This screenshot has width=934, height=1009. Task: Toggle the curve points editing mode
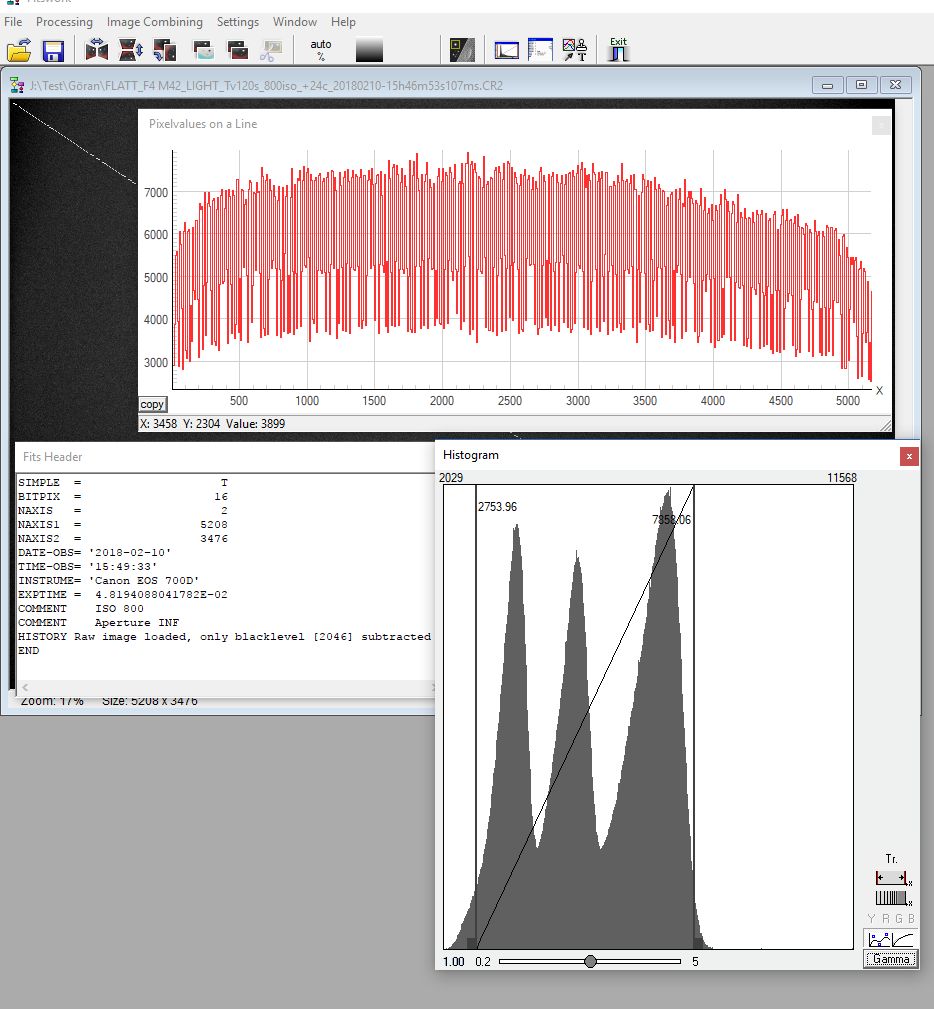[x=879, y=939]
